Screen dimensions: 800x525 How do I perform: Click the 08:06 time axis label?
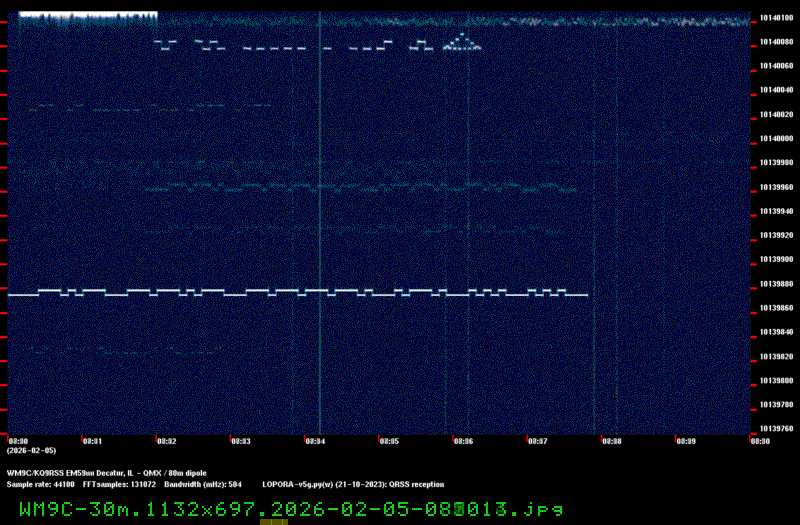(x=463, y=440)
